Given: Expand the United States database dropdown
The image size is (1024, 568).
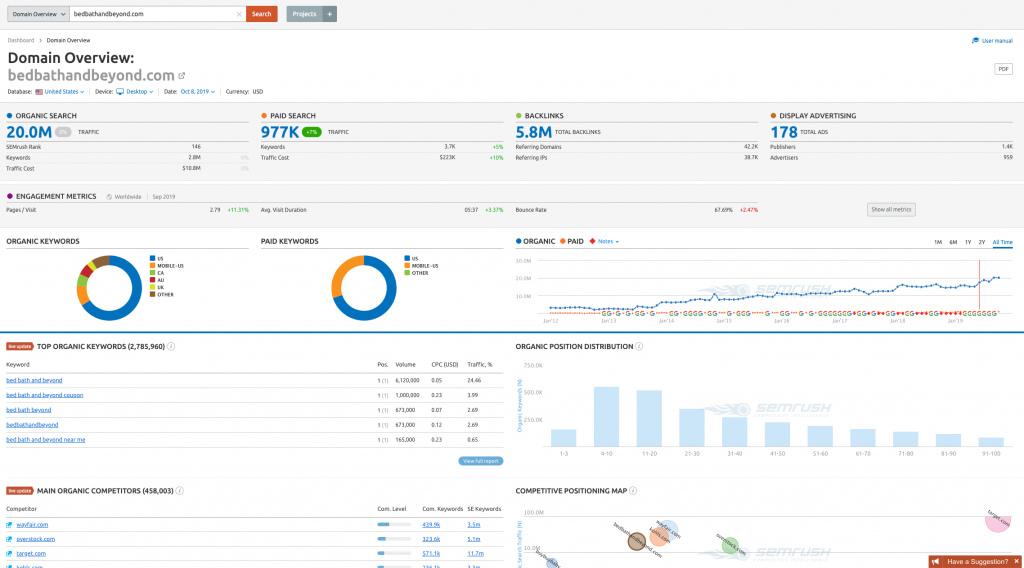Looking at the screenshot, I should [x=63, y=91].
